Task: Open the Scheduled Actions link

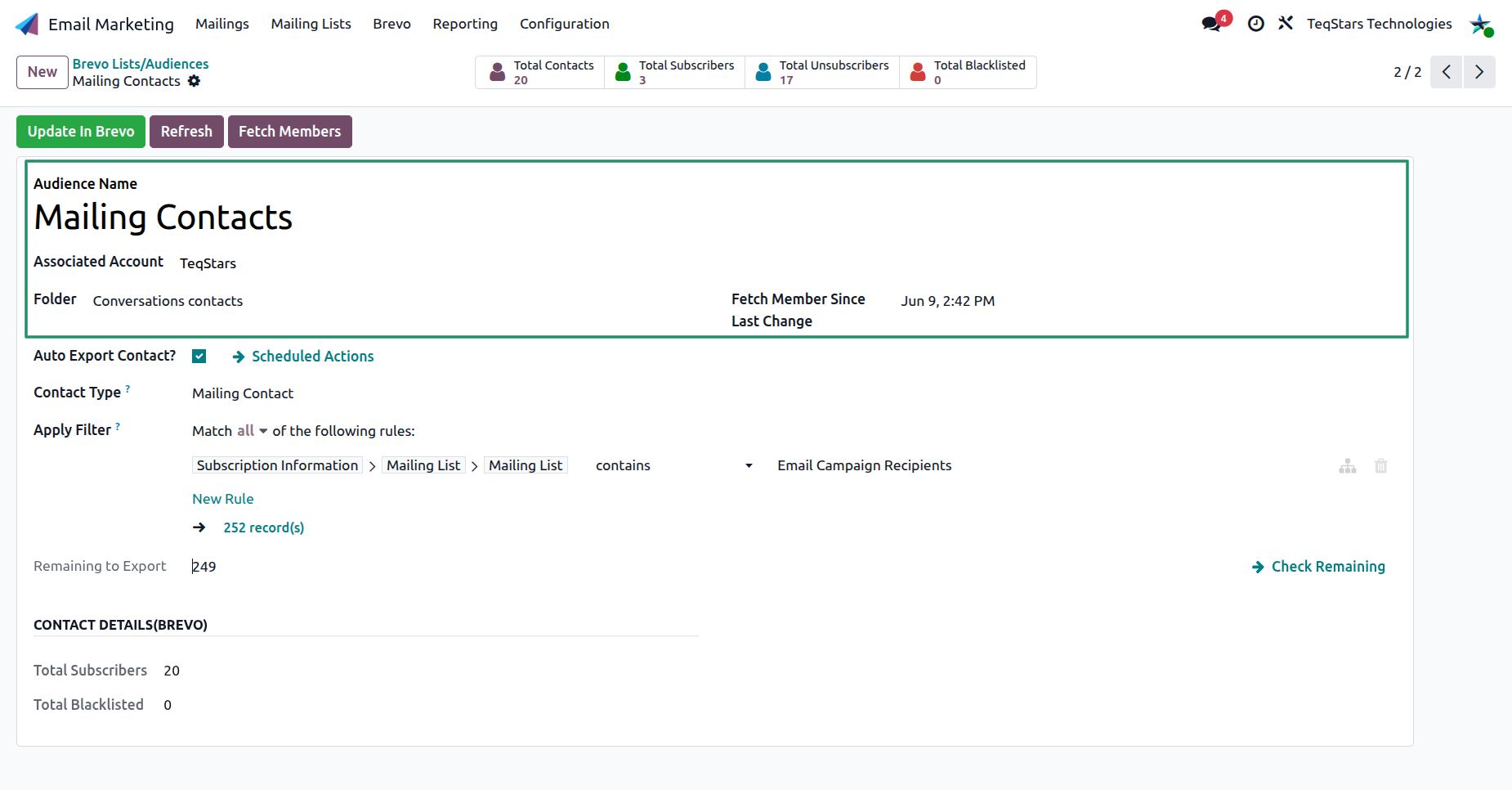Action: pyautogui.click(x=303, y=357)
